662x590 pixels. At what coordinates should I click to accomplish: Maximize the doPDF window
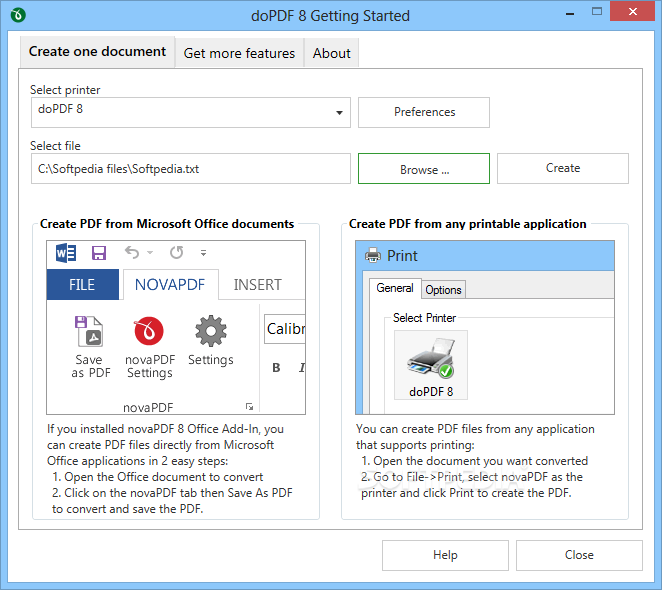pyautogui.click(x=597, y=12)
